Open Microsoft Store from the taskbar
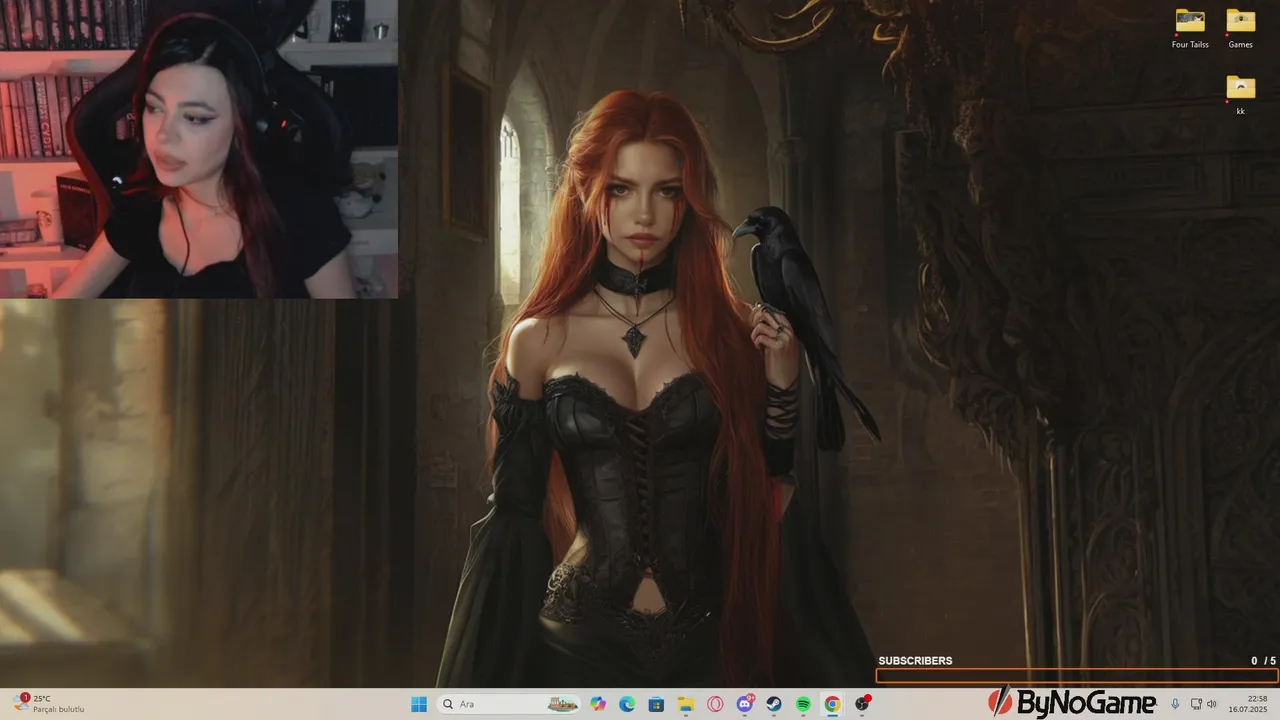This screenshot has width=1280, height=720. tap(656, 704)
